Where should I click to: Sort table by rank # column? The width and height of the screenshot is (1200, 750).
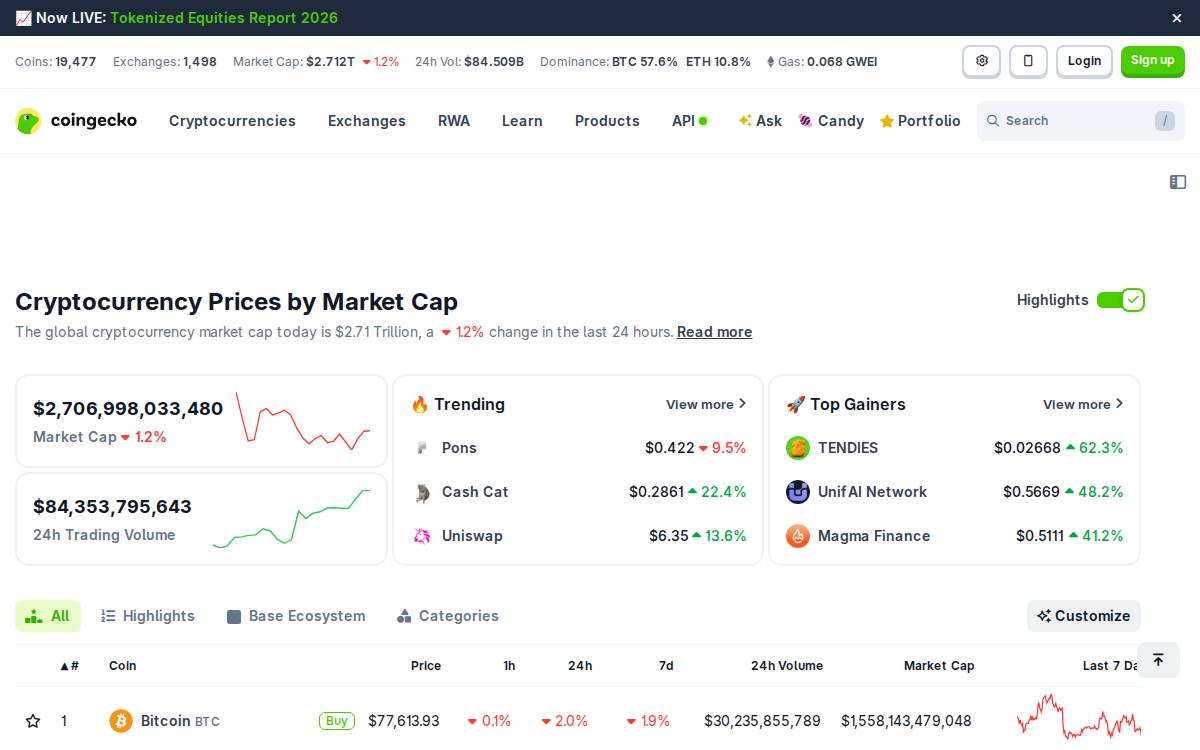69,666
